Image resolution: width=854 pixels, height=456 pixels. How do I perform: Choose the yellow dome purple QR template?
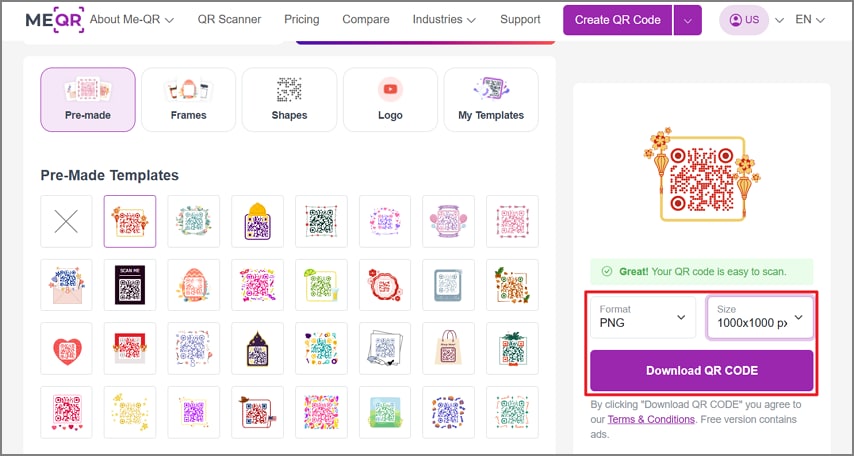click(257, 221)
